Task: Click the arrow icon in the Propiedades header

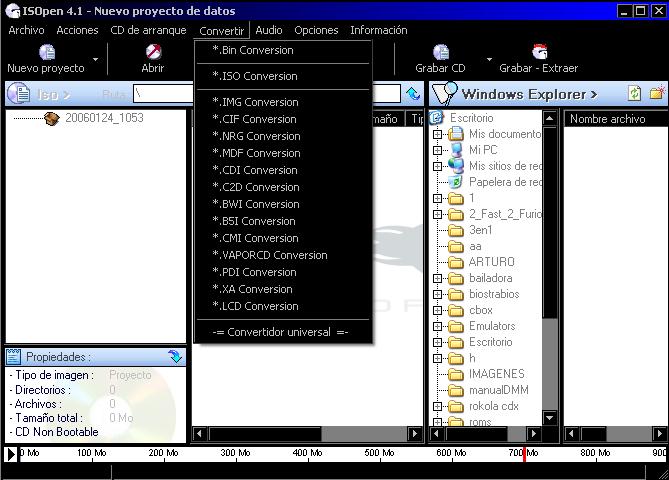Action: point(176,356)
